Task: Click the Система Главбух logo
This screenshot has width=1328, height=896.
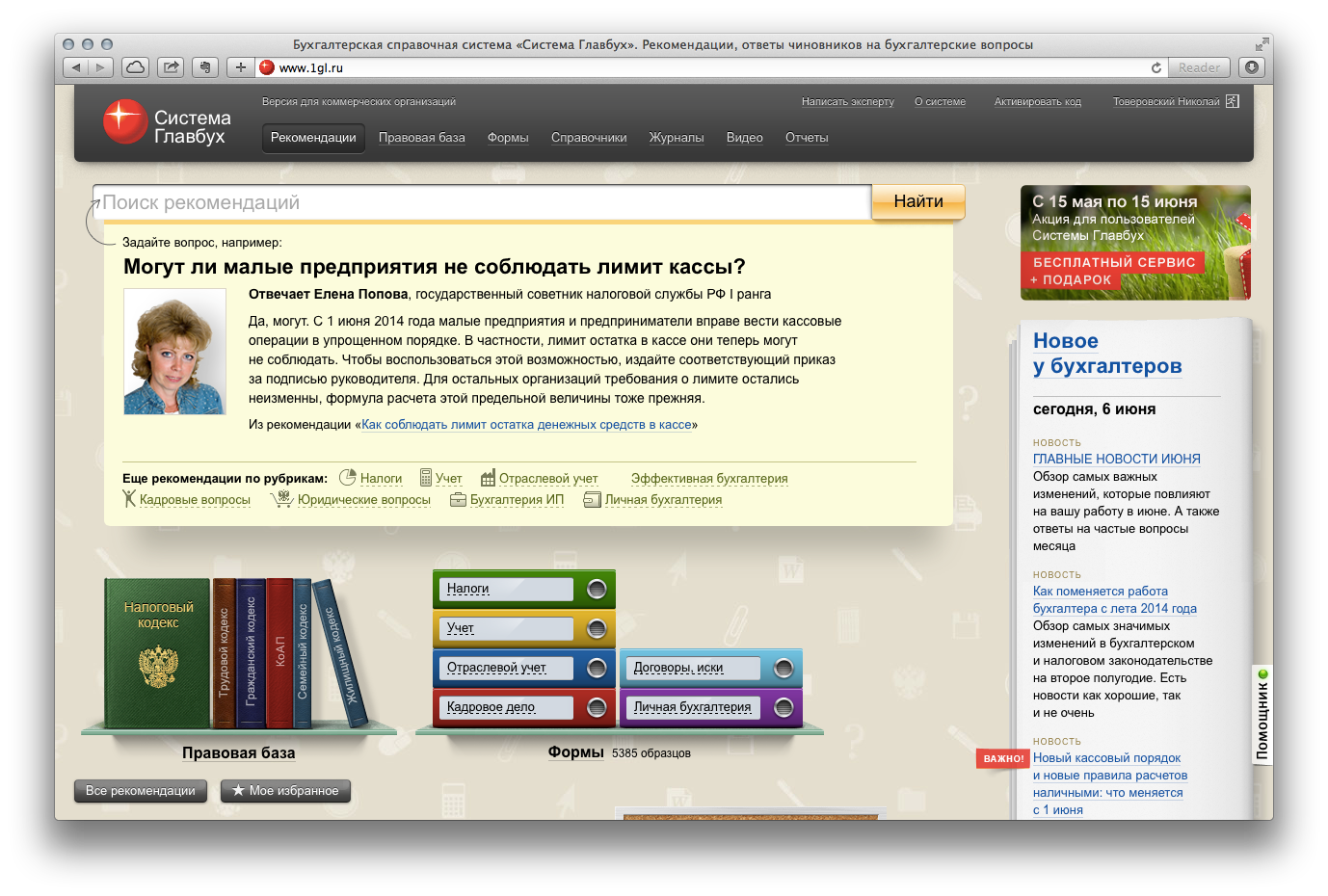Action: [167, 123]
